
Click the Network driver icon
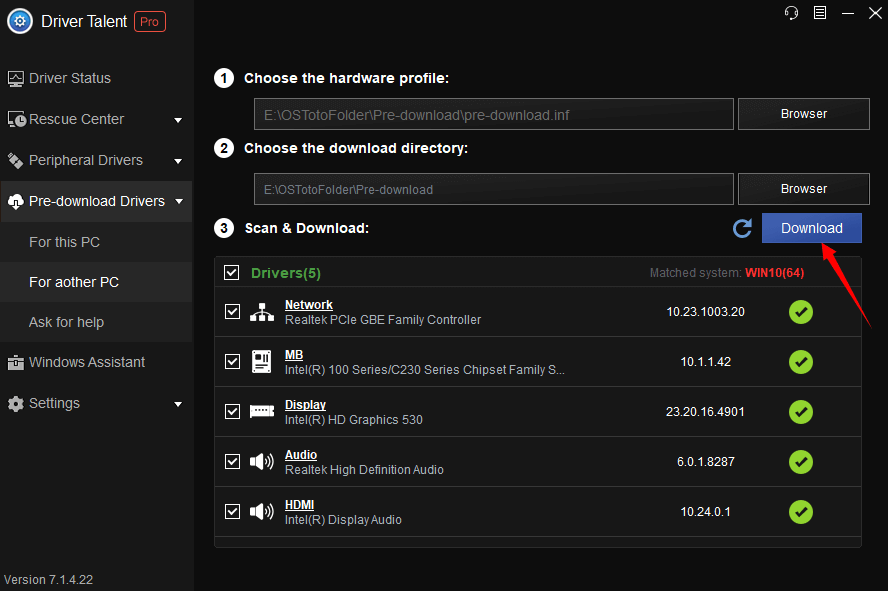[x=262, y=312]
